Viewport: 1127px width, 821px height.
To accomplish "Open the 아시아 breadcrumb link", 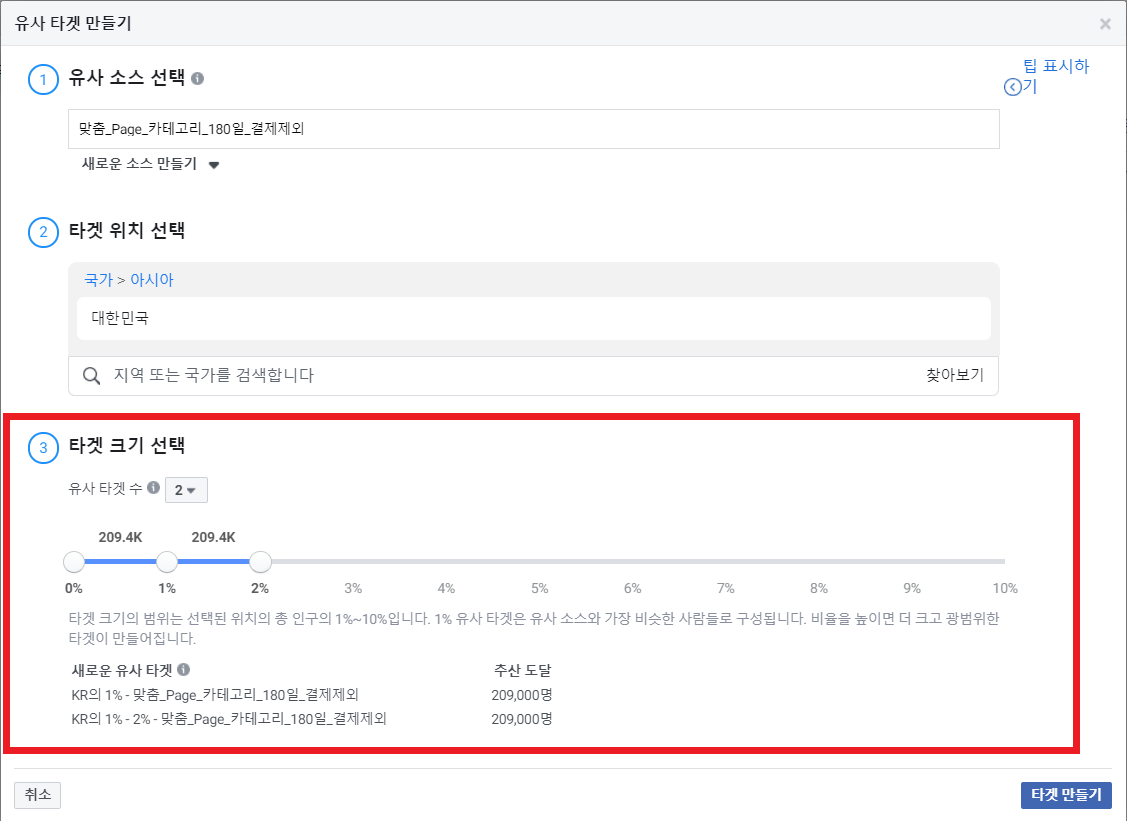I will 152,280.
